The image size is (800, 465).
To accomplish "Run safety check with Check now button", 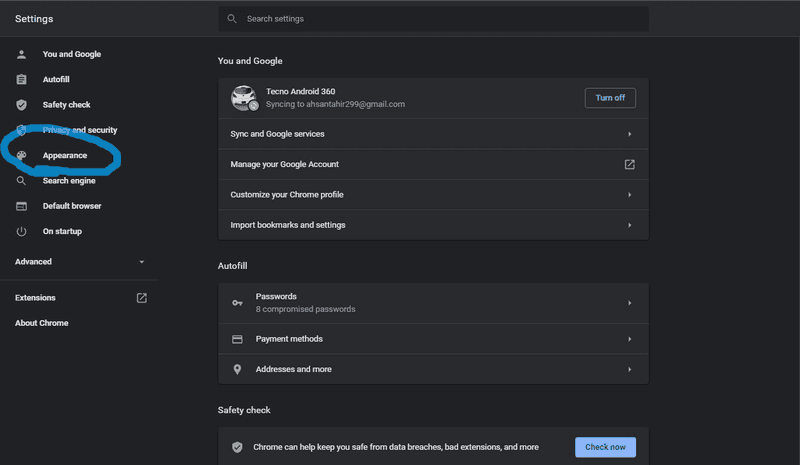I will (x=605, y=447).
